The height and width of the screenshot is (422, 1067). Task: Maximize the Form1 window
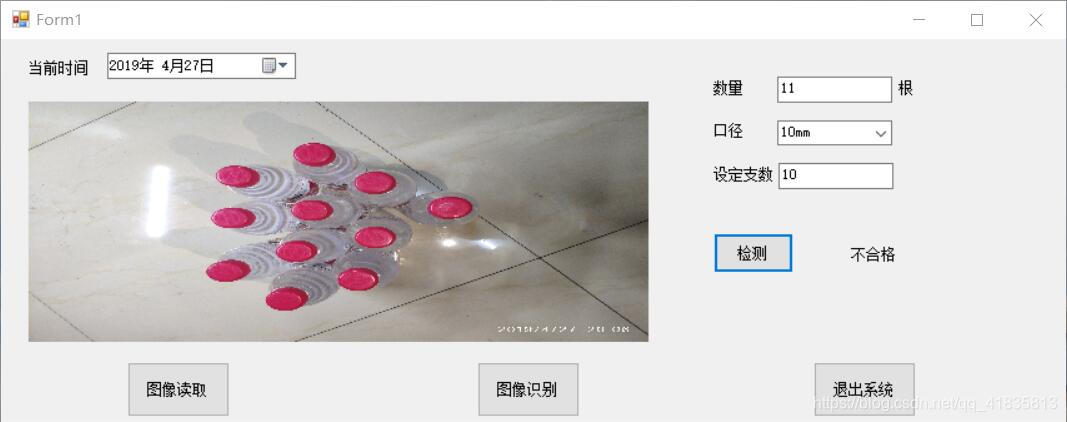(976, 20)
